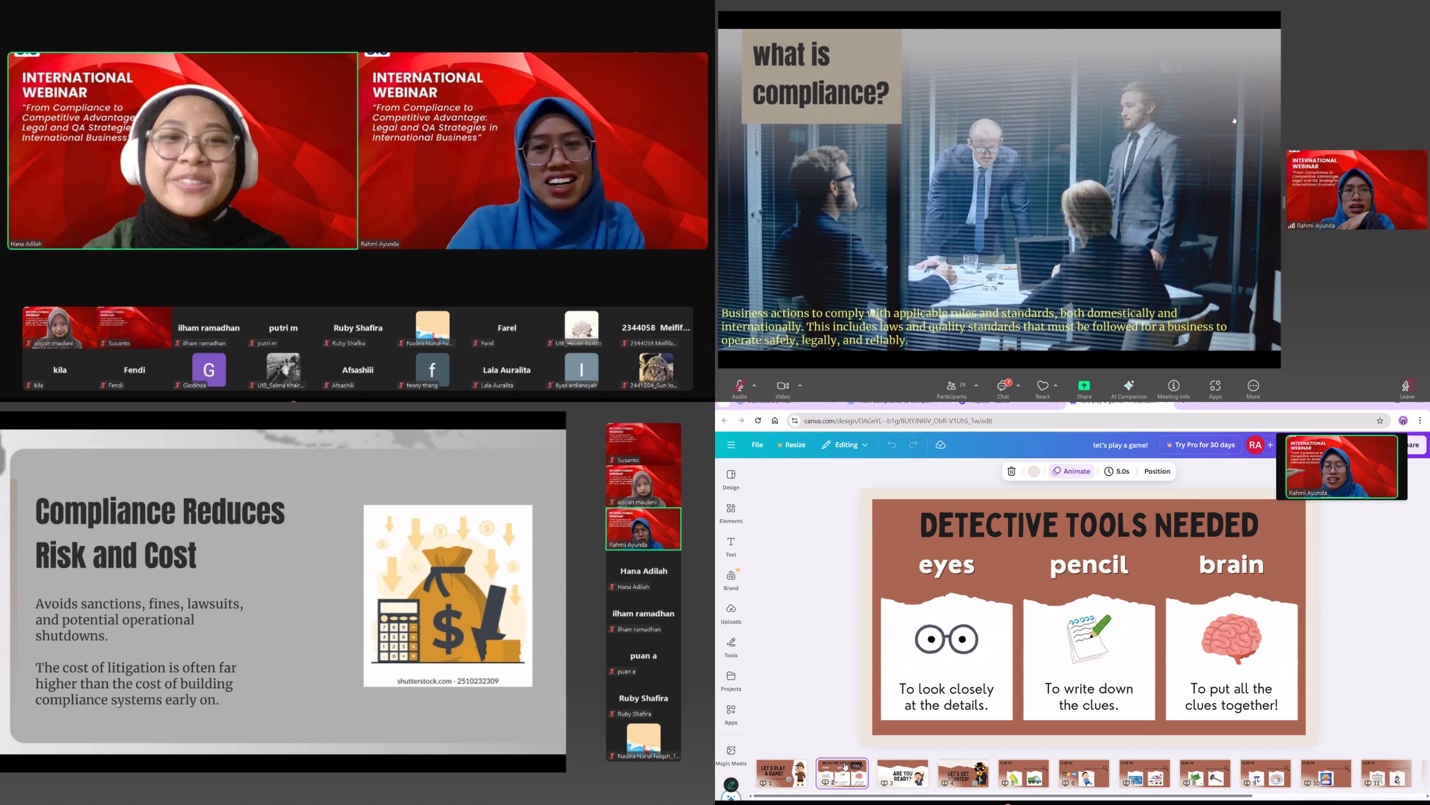Expand the arrow next to Chat
This screenshot has width=1430, height=805.
[1018, 386]
